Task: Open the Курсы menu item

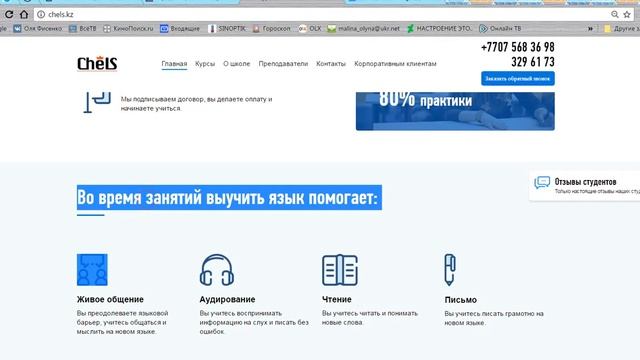Action: pyautogui.click(x=205, y=64)
